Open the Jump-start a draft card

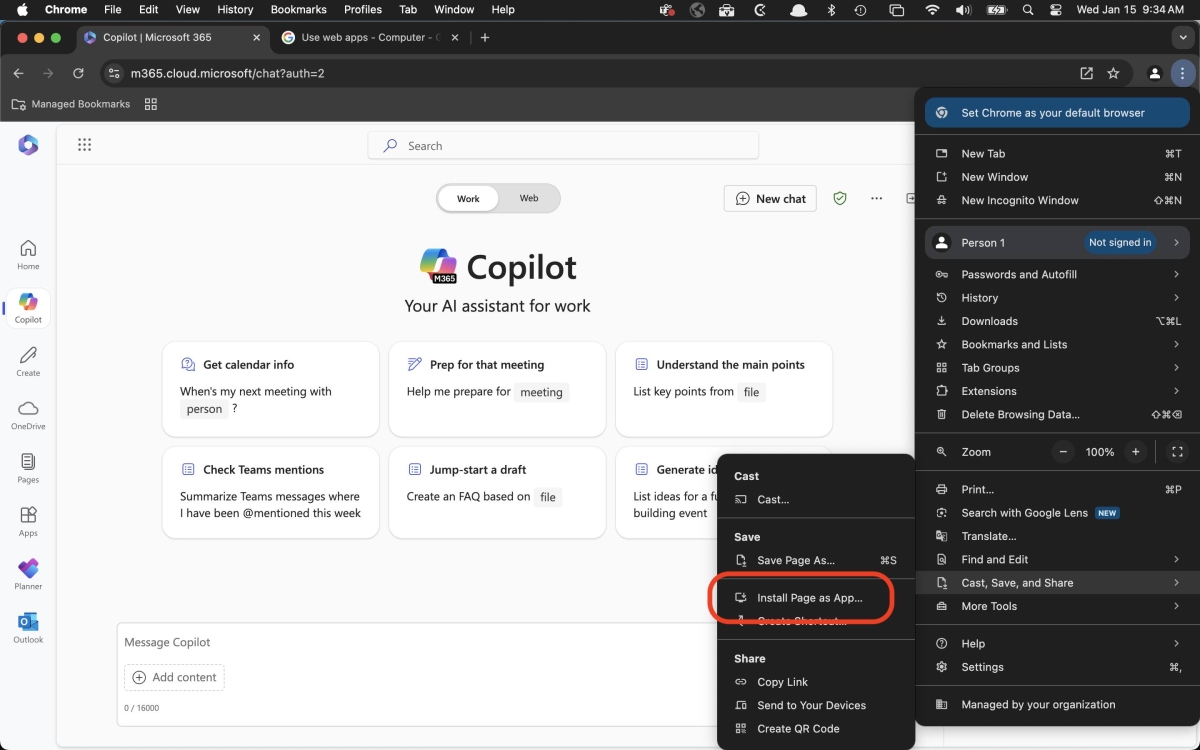coord(497,493)
